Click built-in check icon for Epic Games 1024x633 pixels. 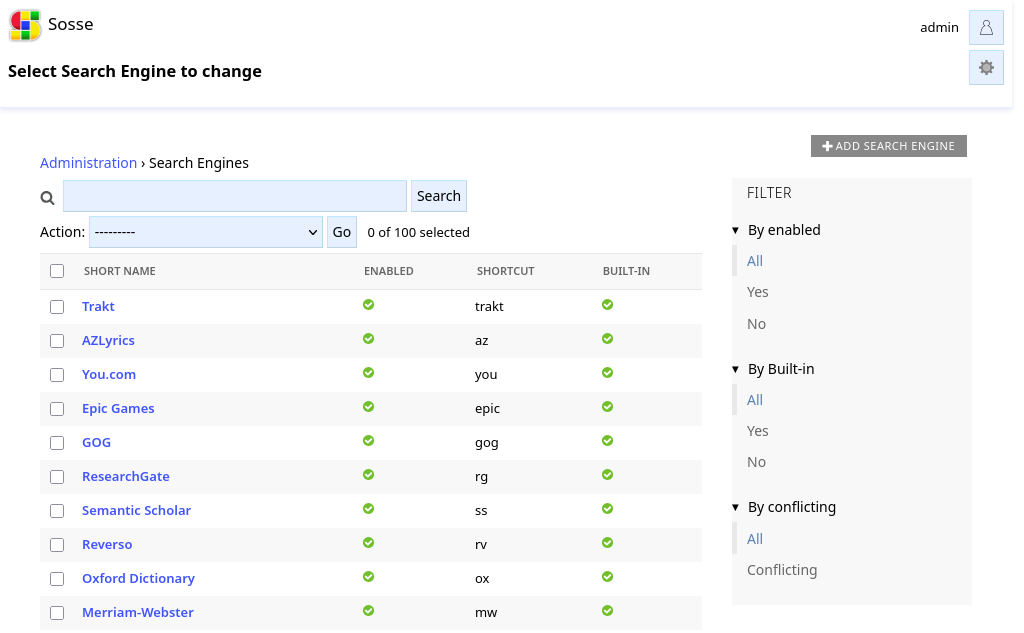[607, 406]
